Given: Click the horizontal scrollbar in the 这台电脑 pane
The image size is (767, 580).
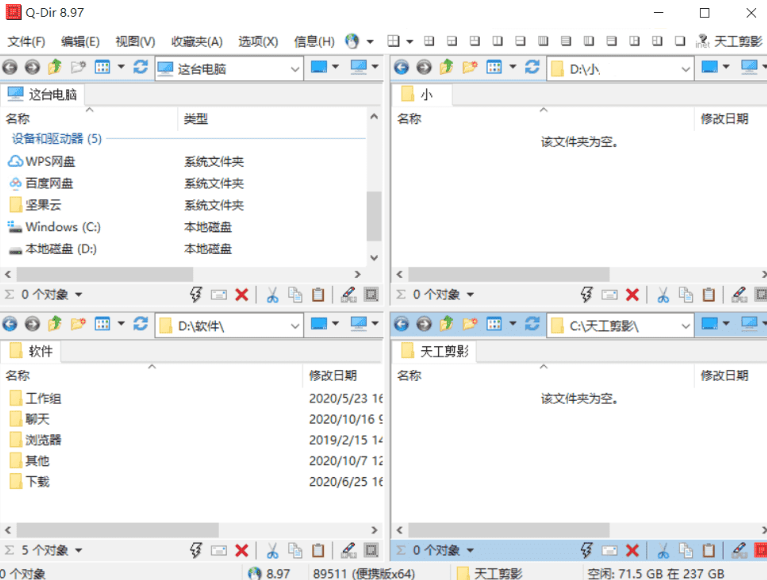Looking at the screenshot, I should tap(105, 274).
